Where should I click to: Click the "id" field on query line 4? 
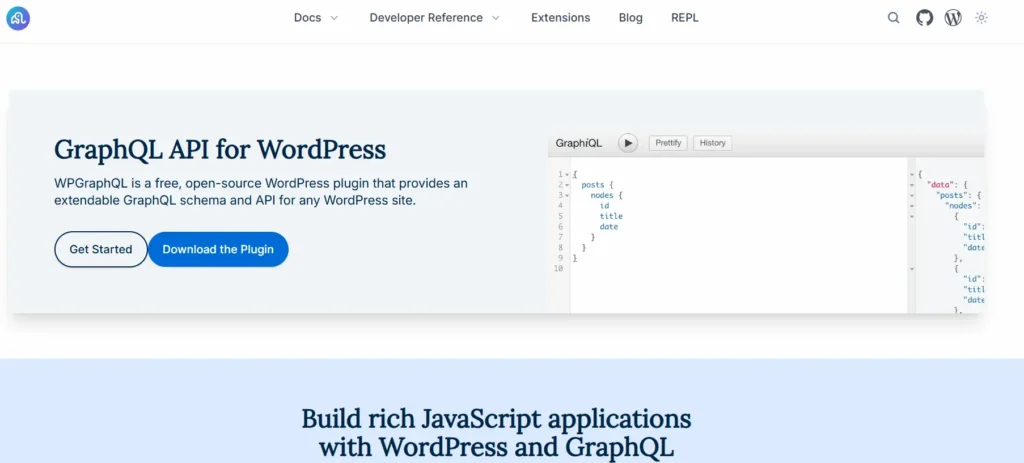point(604,206)
